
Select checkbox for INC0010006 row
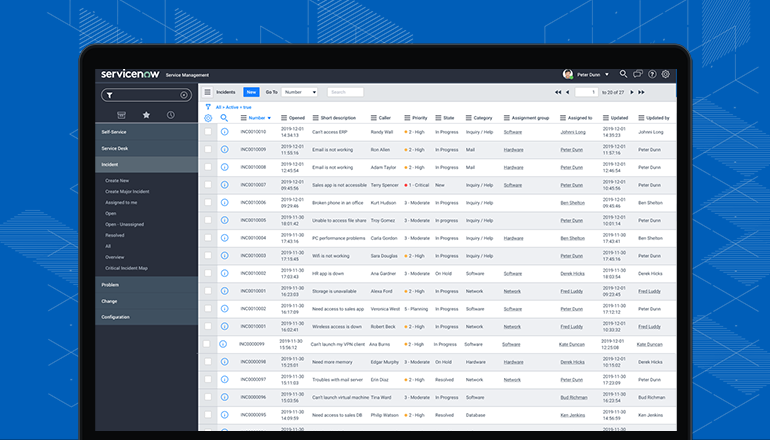point(208,202)
